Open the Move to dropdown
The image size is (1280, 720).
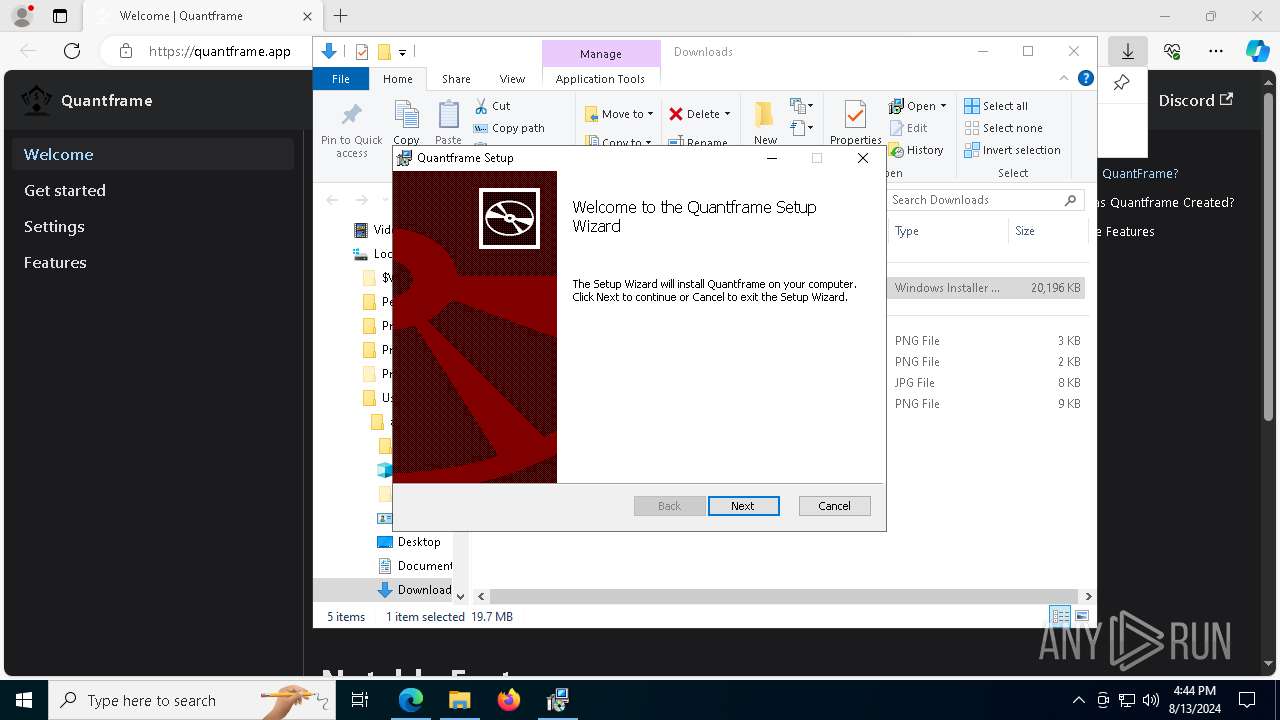tap(619, 114)
